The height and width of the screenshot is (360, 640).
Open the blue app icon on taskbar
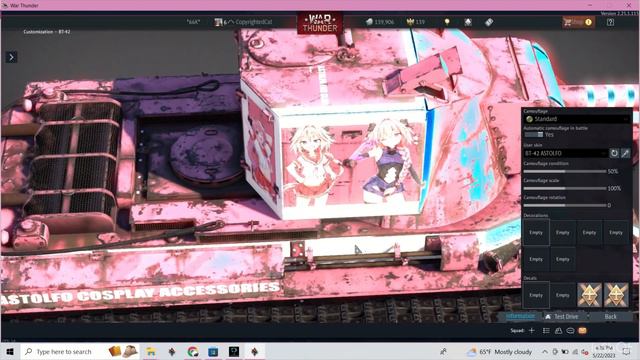tap(213, 351)
